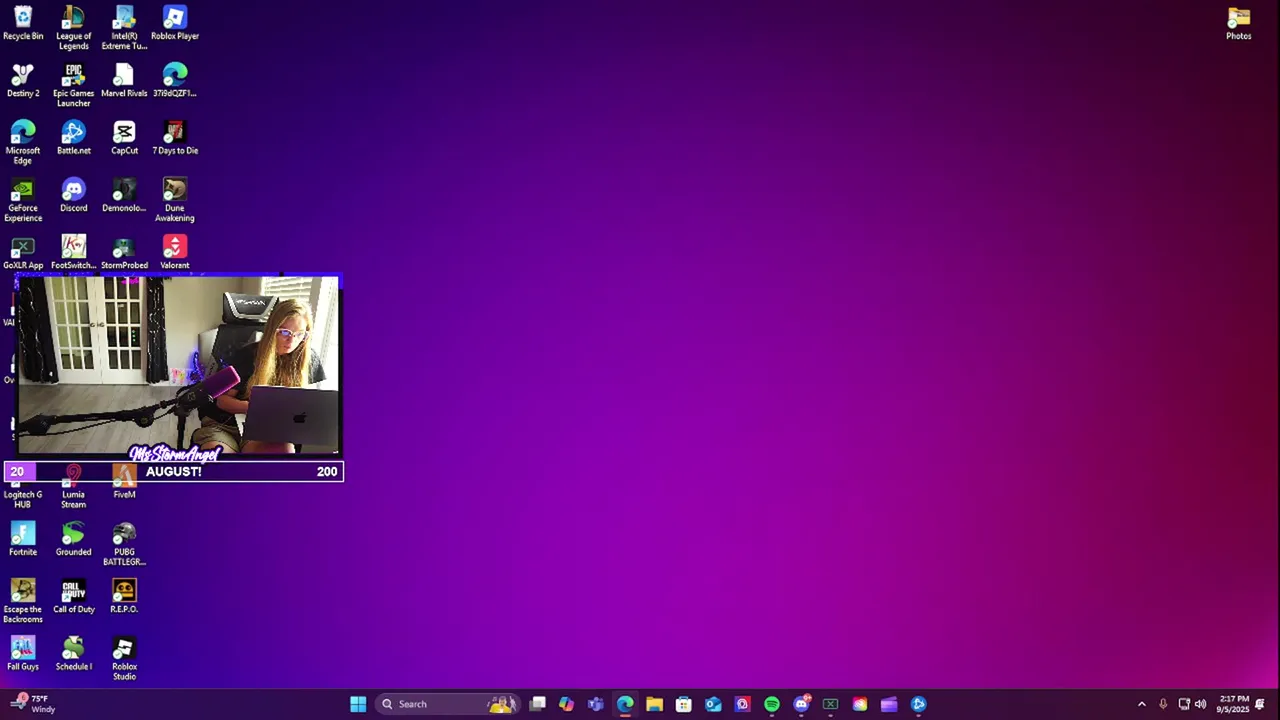The image size is (1280, 720).
Task: Select the Microsoft Edge desktop shortcut
Action: click(23, 143)
